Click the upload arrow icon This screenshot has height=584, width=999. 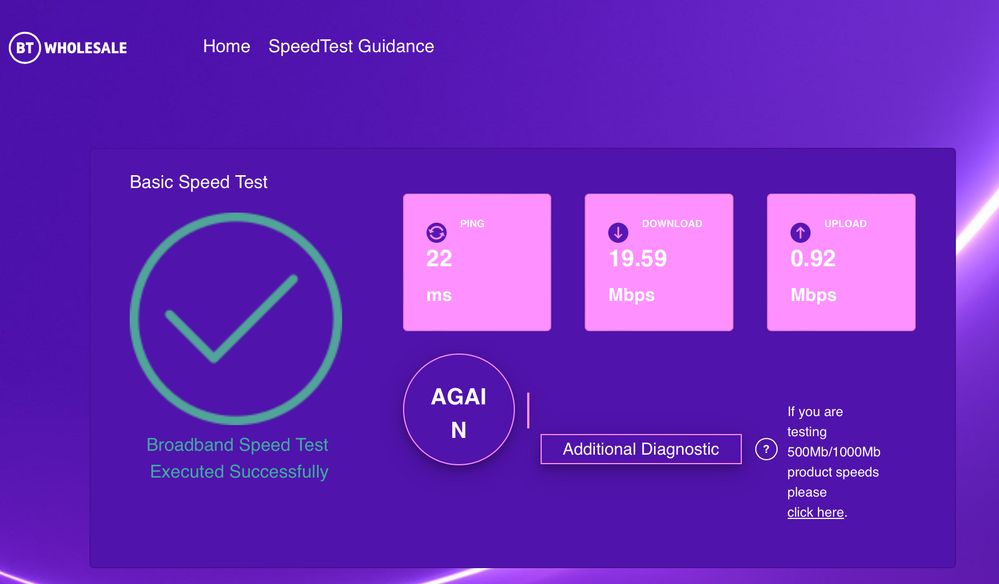point(800,233)
